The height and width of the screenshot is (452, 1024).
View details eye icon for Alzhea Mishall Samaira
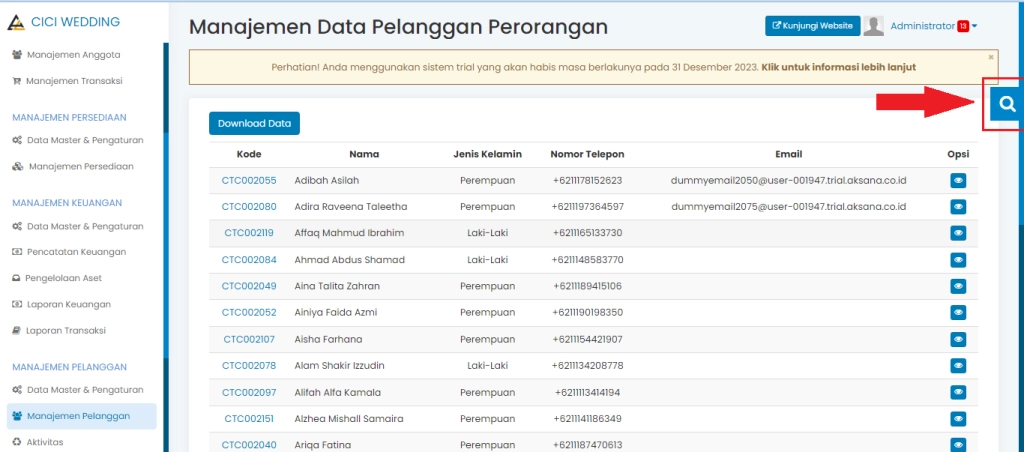[x=958, y=419]
